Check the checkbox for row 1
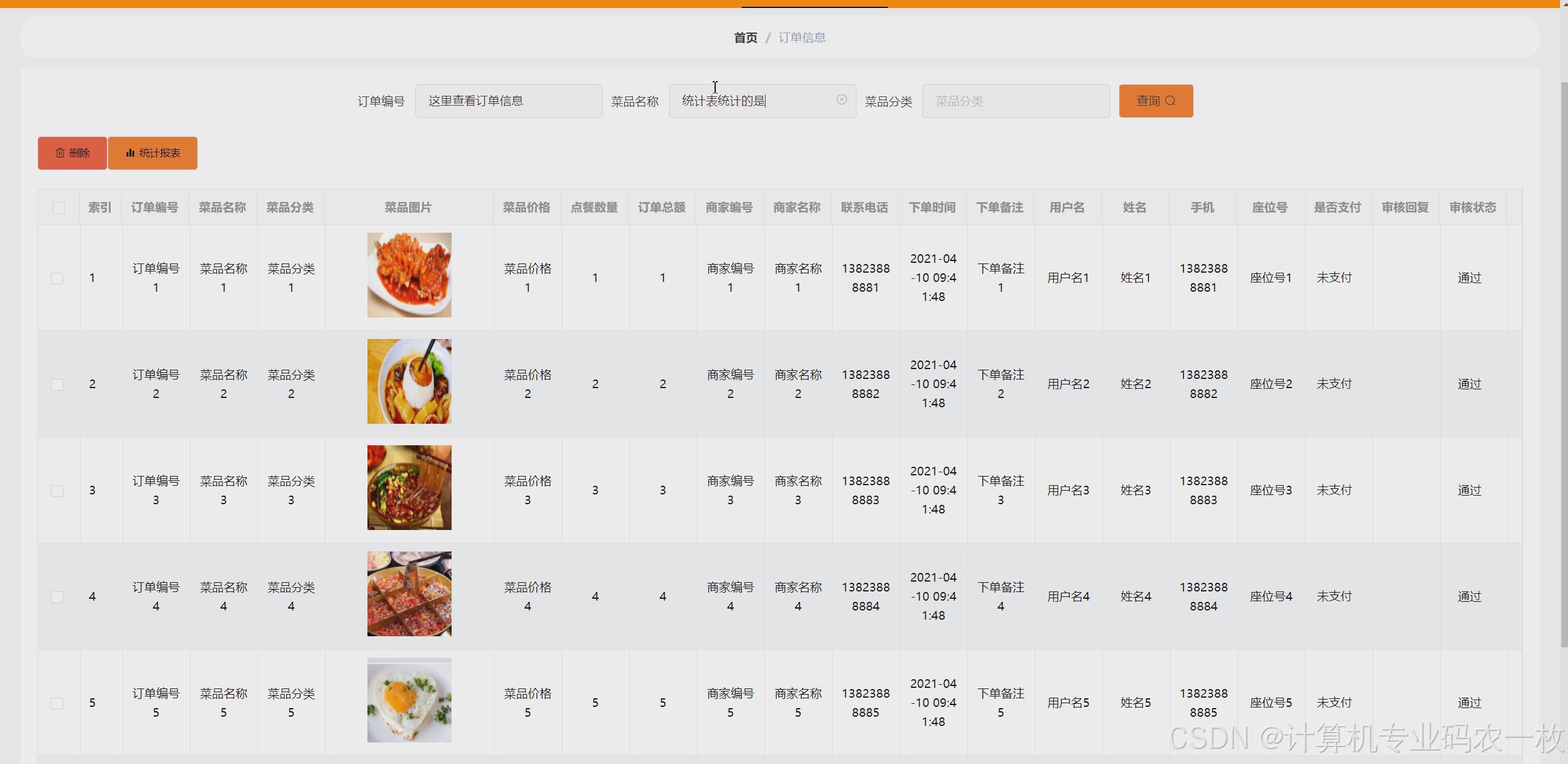Image resolution: width=1568 pixels, height=764 pixels. 57,278
